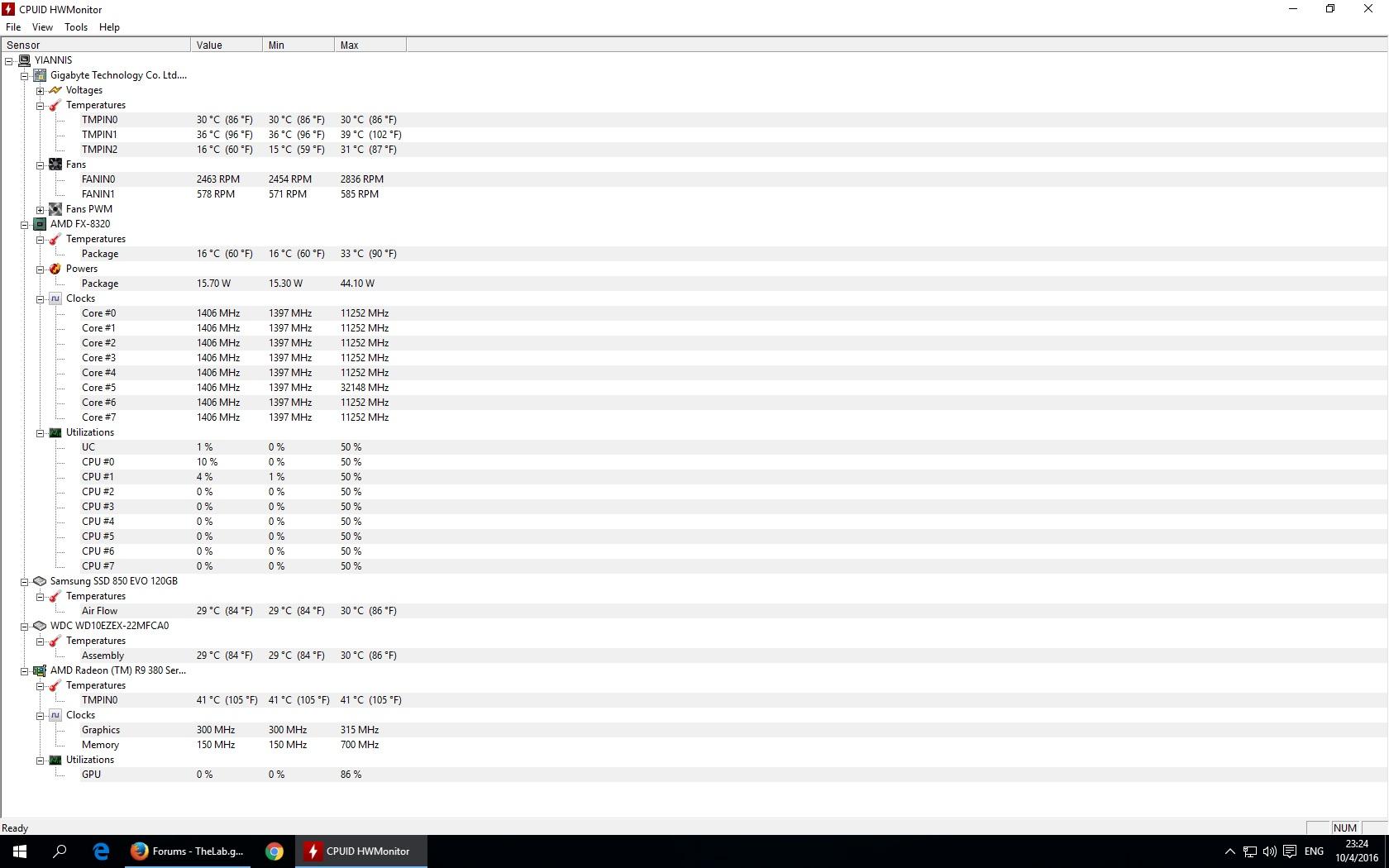This screenshot has height=868, width=1389.
Task: Click the Sensor column header
Action: pos(96,45)
